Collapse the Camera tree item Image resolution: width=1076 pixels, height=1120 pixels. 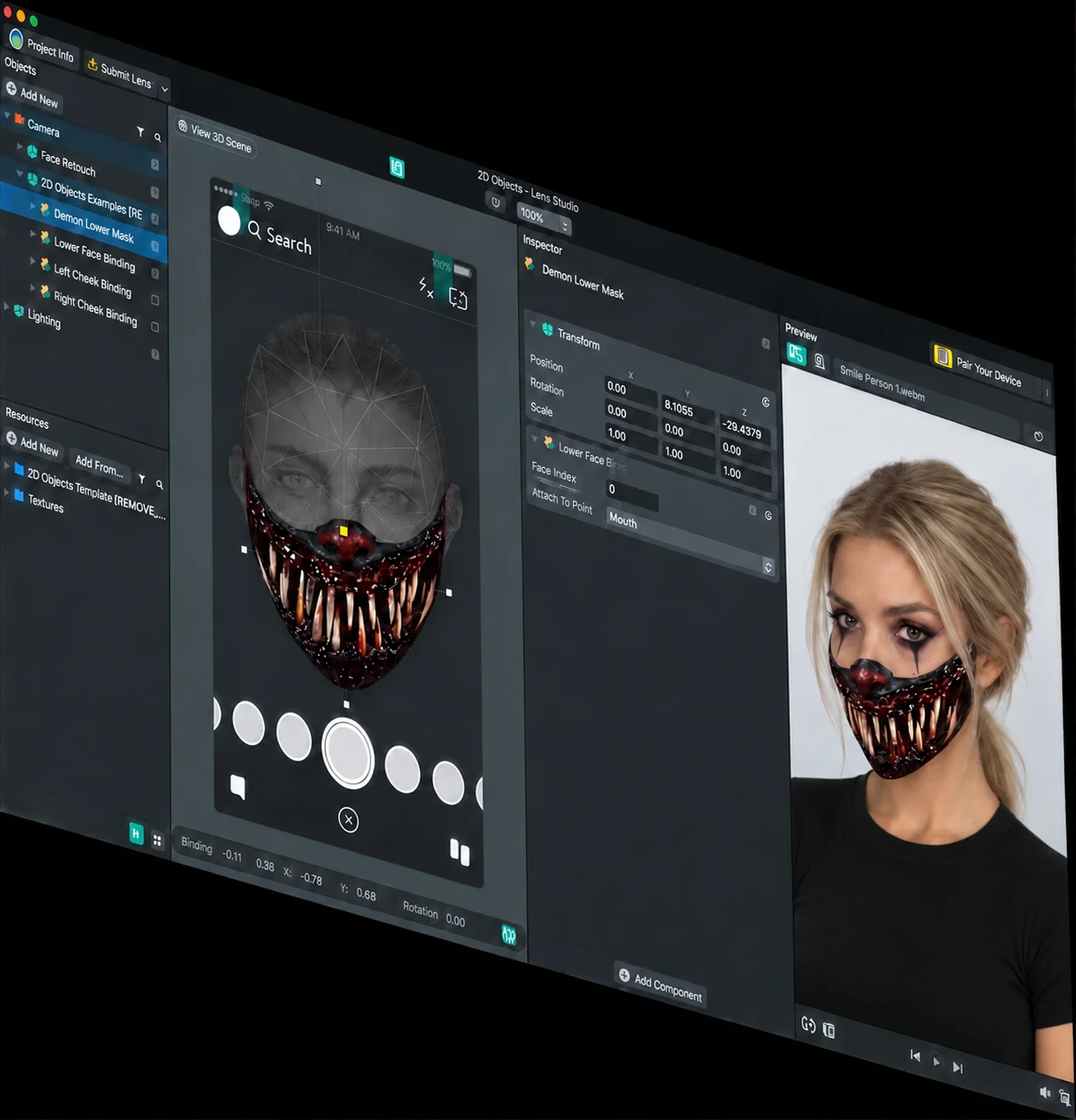[x=7, y=115]
